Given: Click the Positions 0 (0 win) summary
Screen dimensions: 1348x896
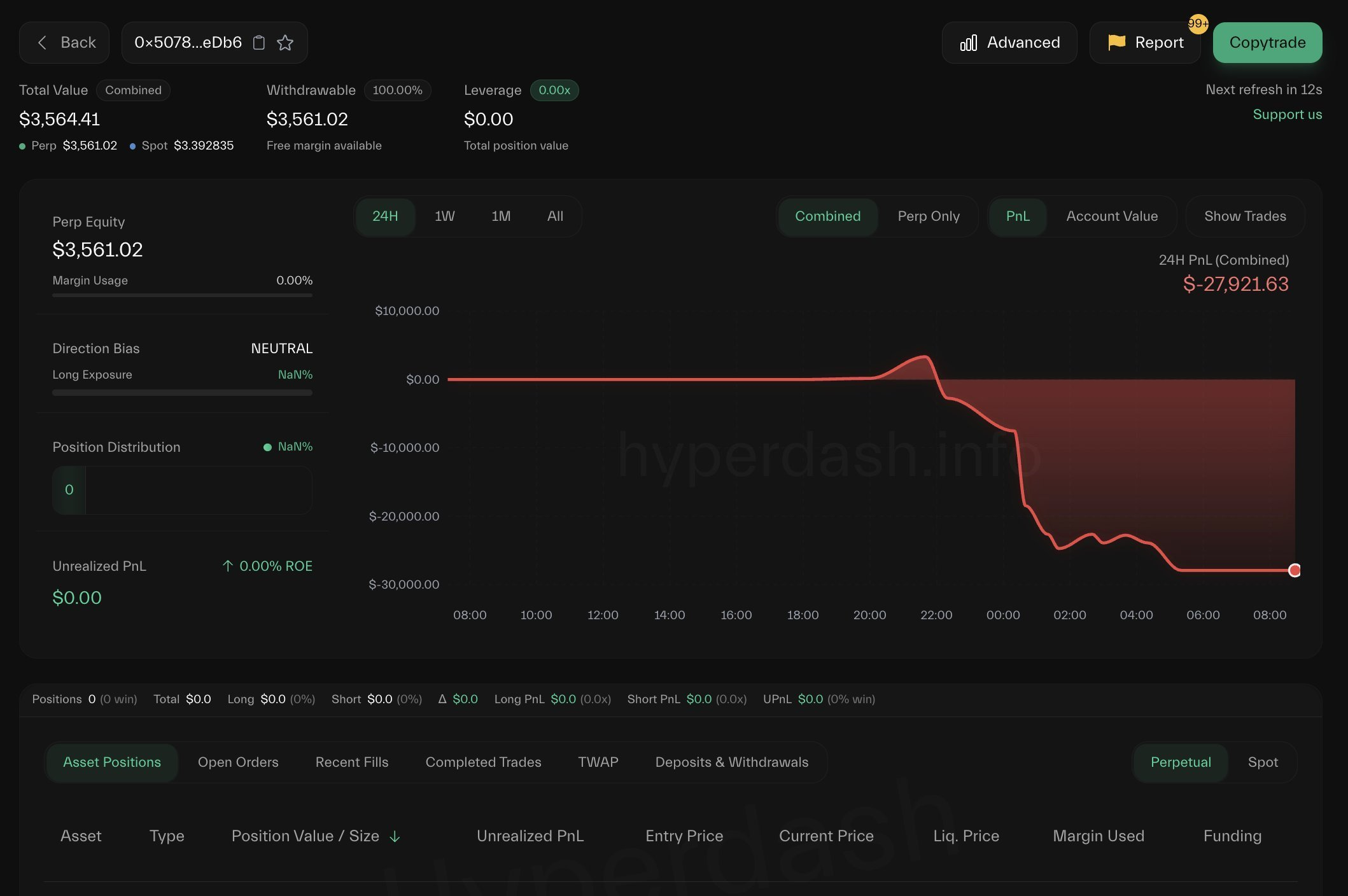Looking at the screenshot, I should click(x=84, y=699).
